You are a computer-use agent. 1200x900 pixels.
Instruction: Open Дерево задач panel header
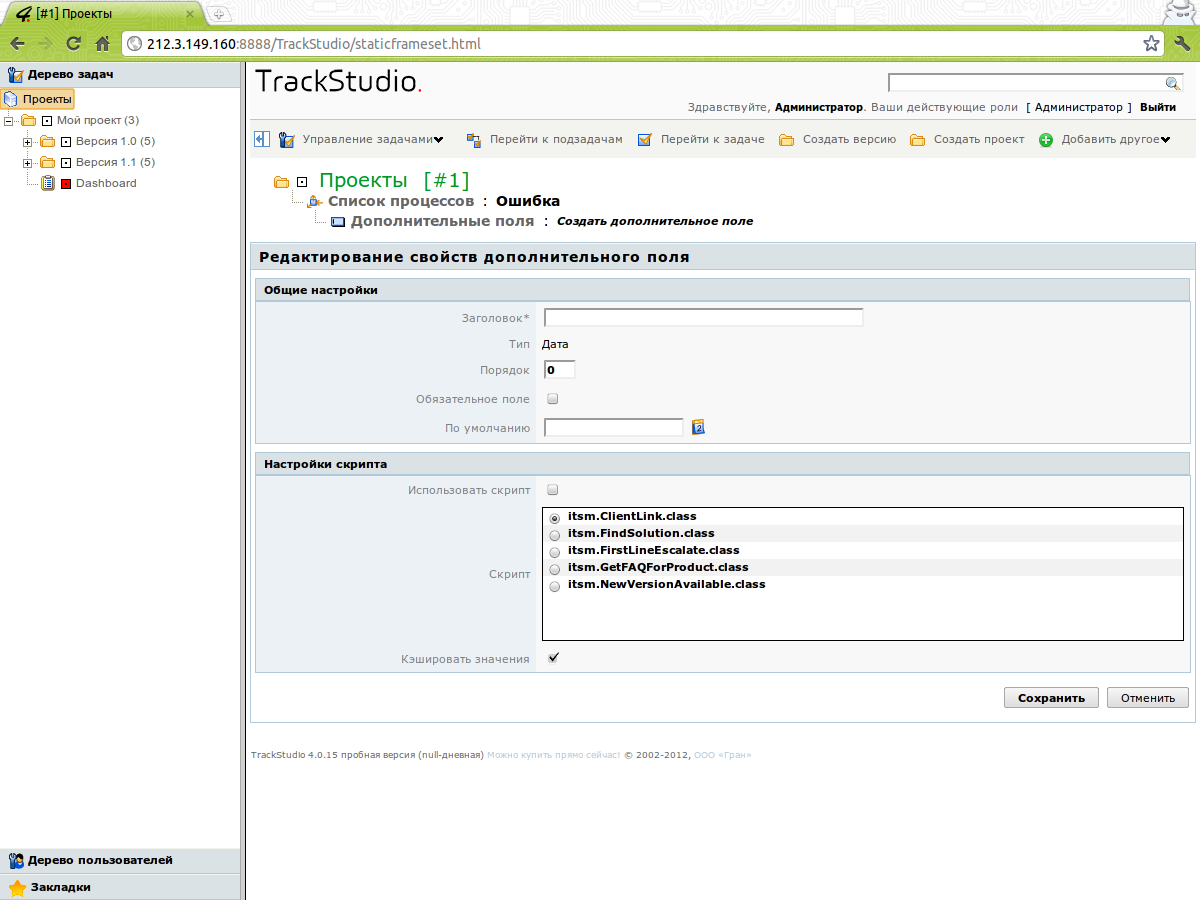[x=120, y=74]
